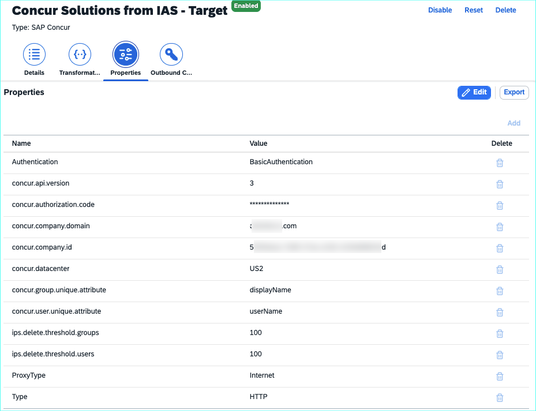The height and width of the screenshot is (411, 536).
Task: Select the ProxyType name cell
Action: click(28, 375)
